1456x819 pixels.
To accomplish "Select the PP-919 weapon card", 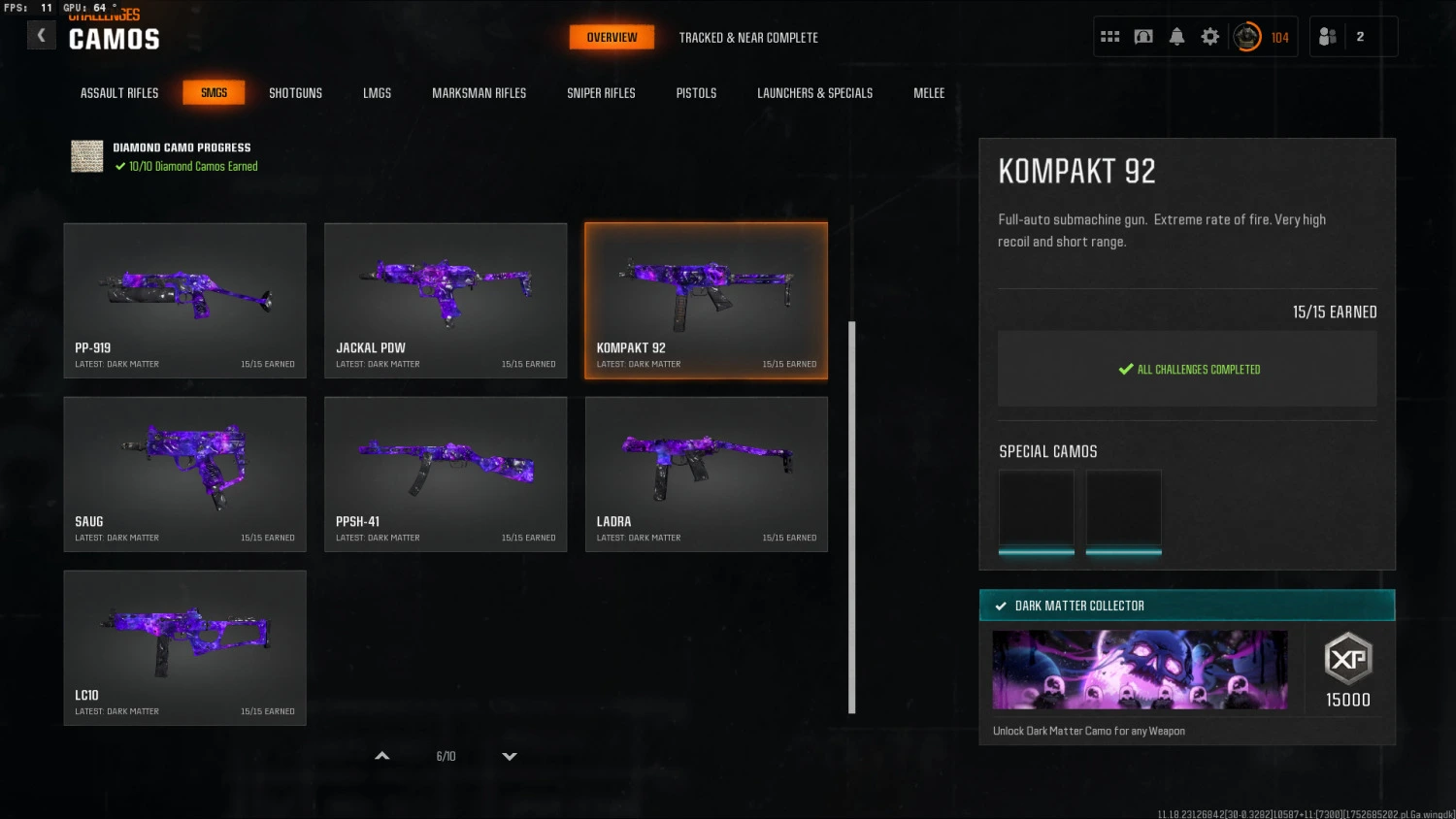I will point(184,301).
